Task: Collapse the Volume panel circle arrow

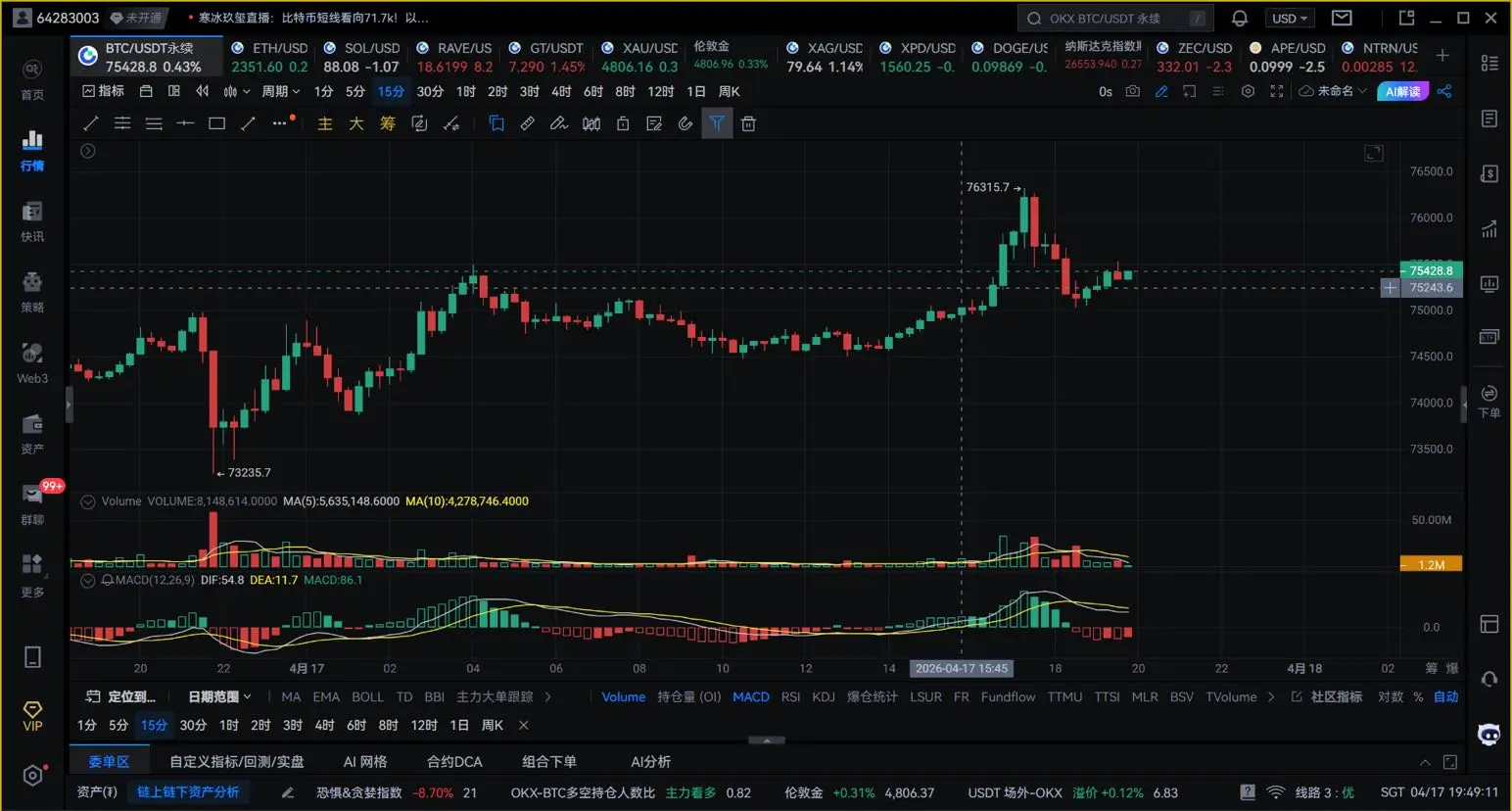Action: (88, 501)
